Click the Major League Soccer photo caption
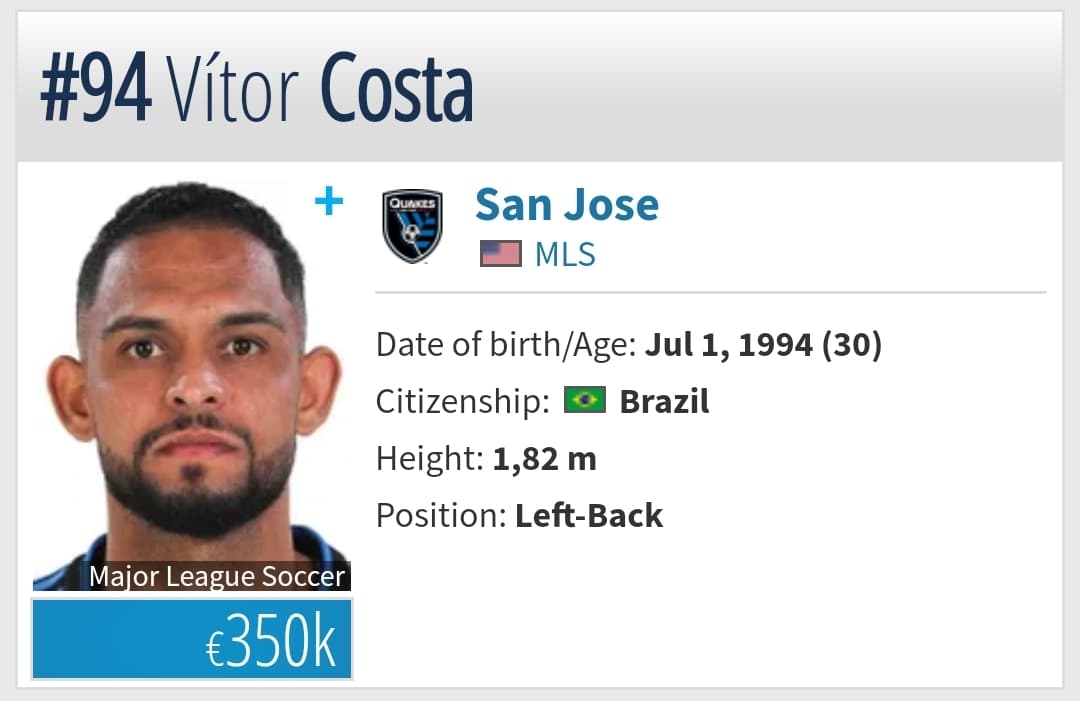The image size is (1080, 701). click(x=216, y=576)
